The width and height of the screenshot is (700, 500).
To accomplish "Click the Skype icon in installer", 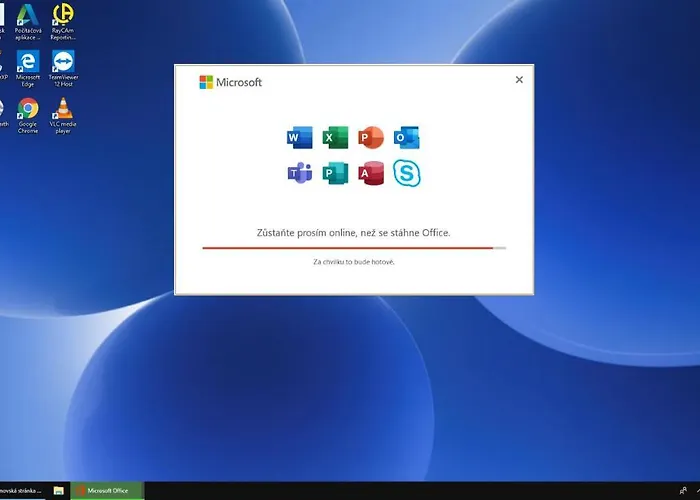I will (407, 173).
